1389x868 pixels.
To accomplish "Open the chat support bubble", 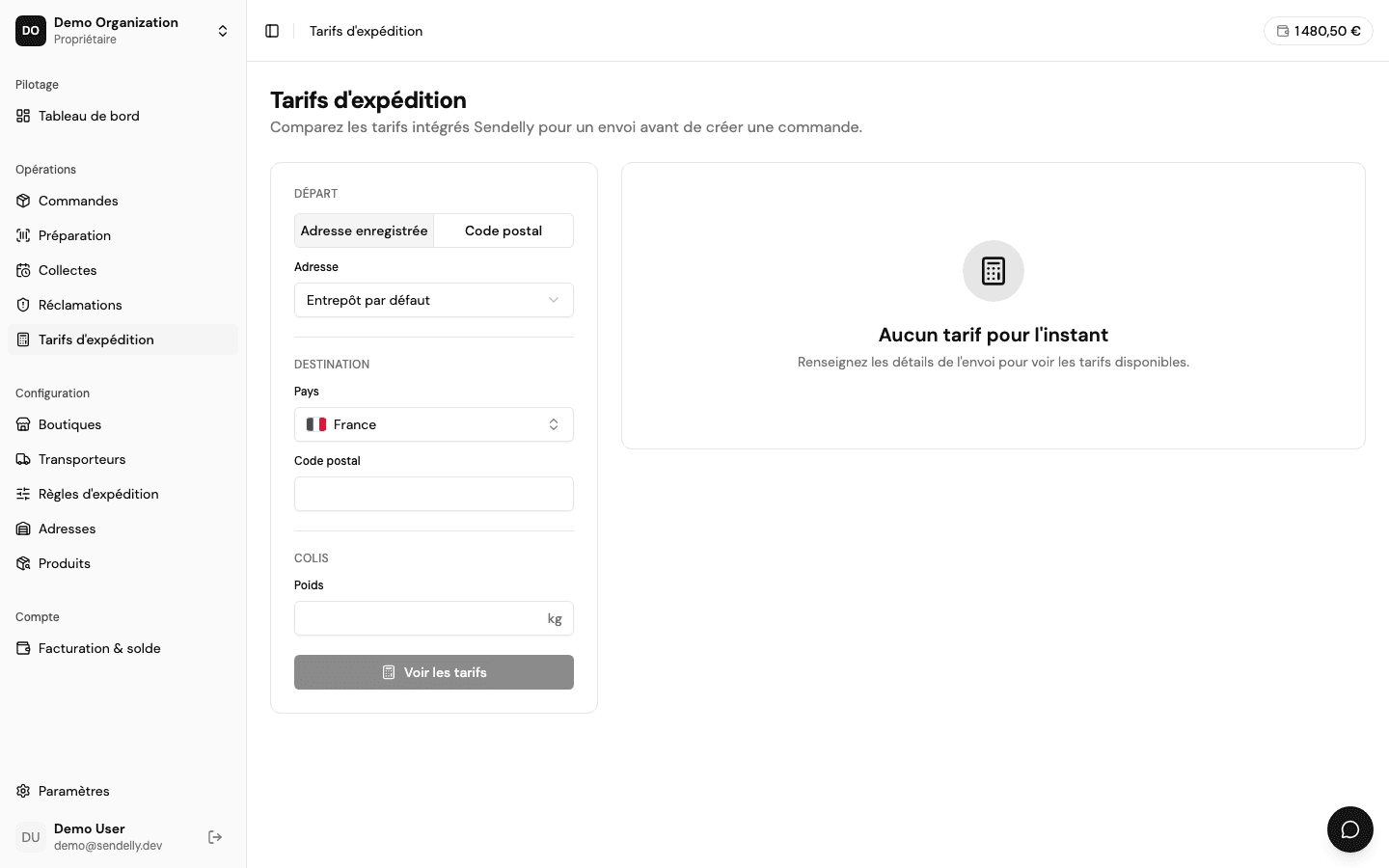I will tap(1349, 829).
